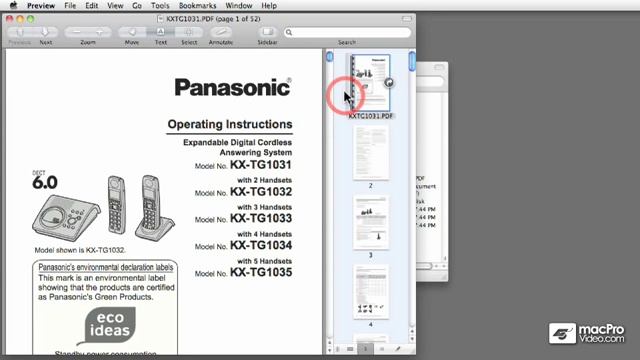Zoom in with the plus button
This screenshot has width=640, height=360.
[100, 32]
